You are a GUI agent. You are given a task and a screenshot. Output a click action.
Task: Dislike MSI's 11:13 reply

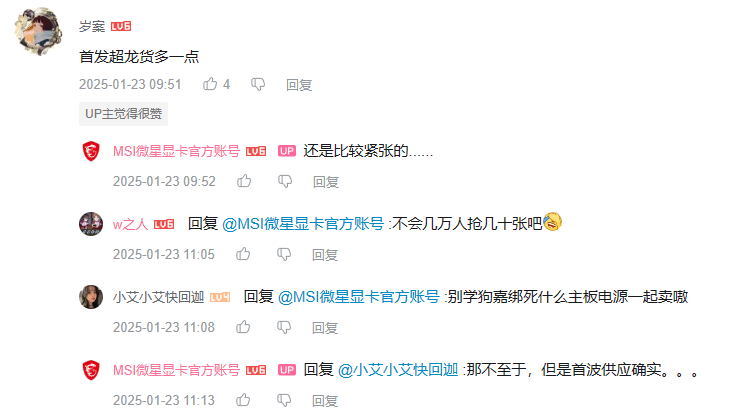pos(284,400)
